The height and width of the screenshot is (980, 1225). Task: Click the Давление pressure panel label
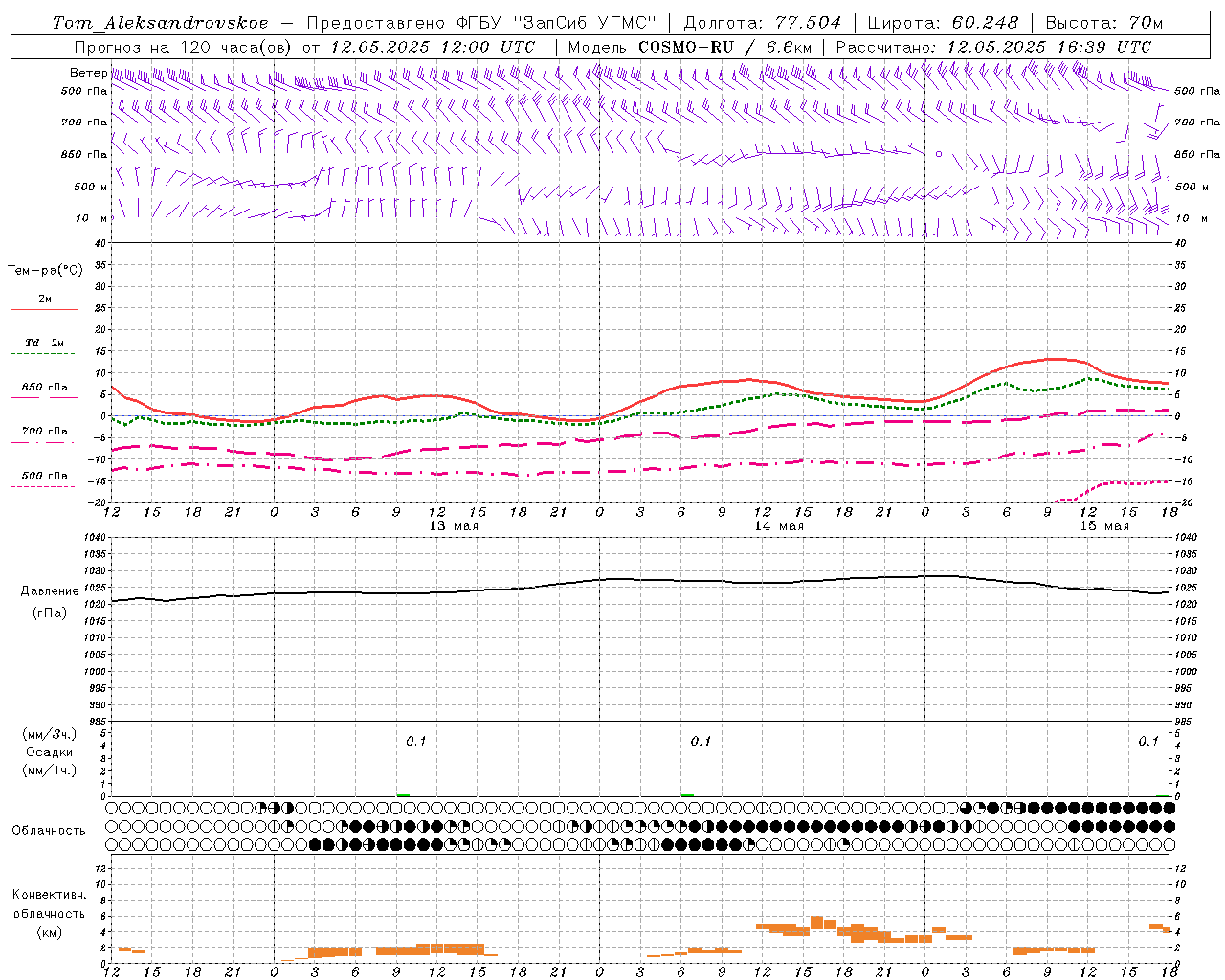[x=50, y=591]
